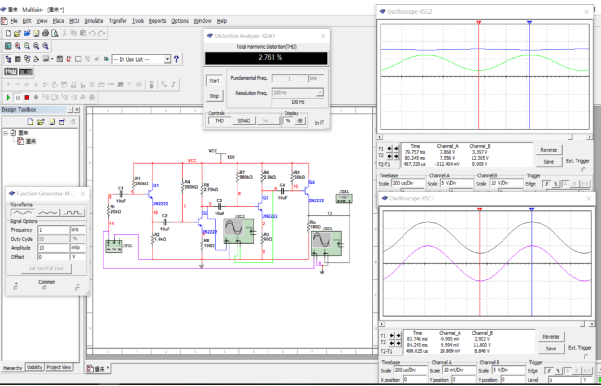The image size is (601, 386).
Task: Stop simulation with red square
Action: (27, 97)
